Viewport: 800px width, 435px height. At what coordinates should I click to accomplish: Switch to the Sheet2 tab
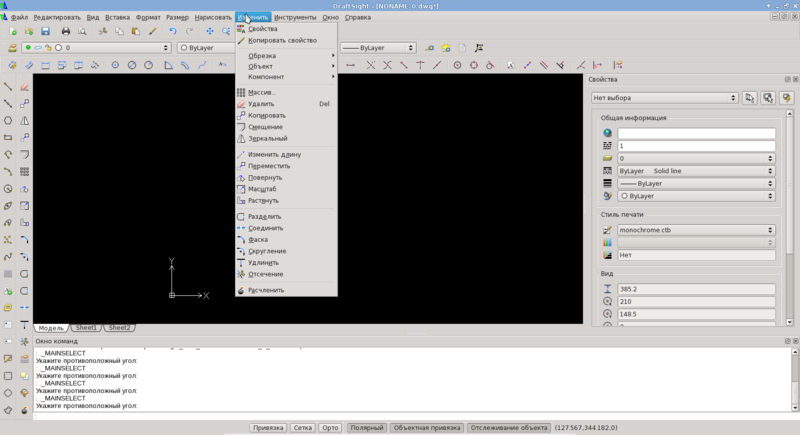pyautogui.click(x=119, y=328)
